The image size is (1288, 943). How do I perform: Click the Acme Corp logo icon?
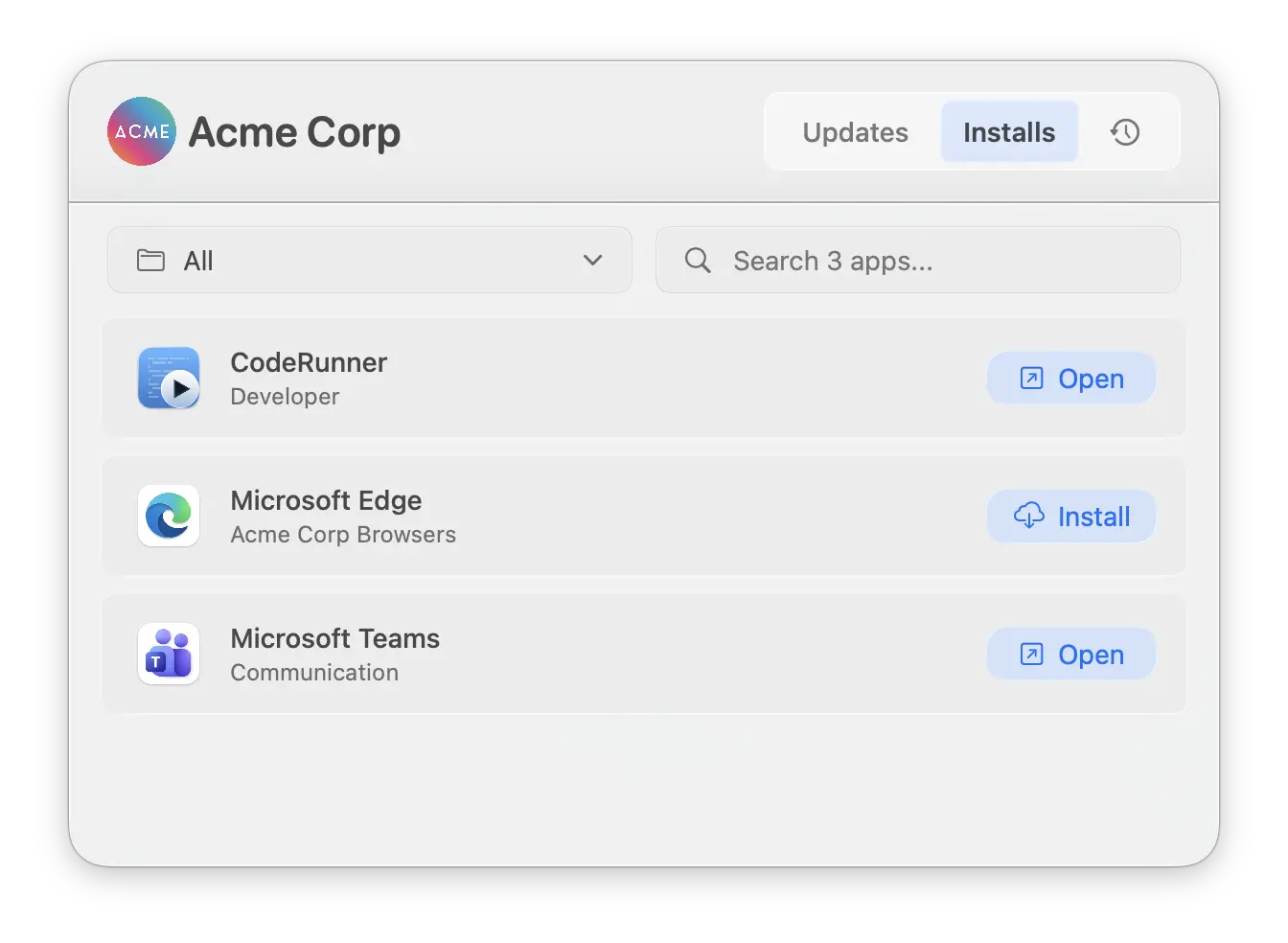pos(142,131)
